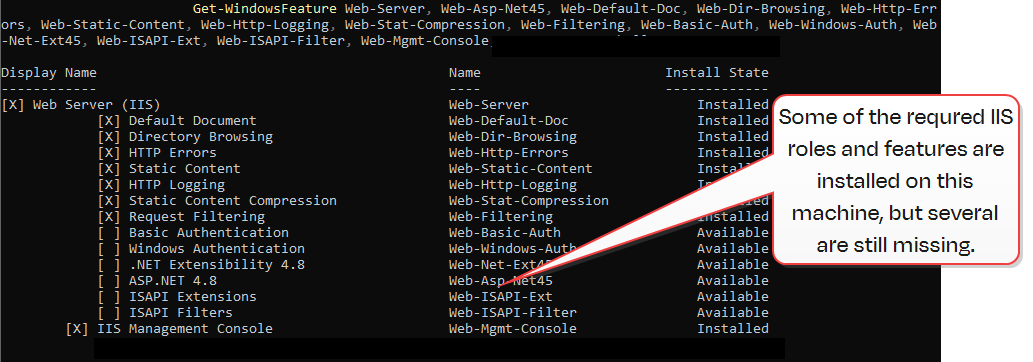Click the [X] marker for IIS Management Console
This screenshot has width=1033, height=362.
pos(77,329)
